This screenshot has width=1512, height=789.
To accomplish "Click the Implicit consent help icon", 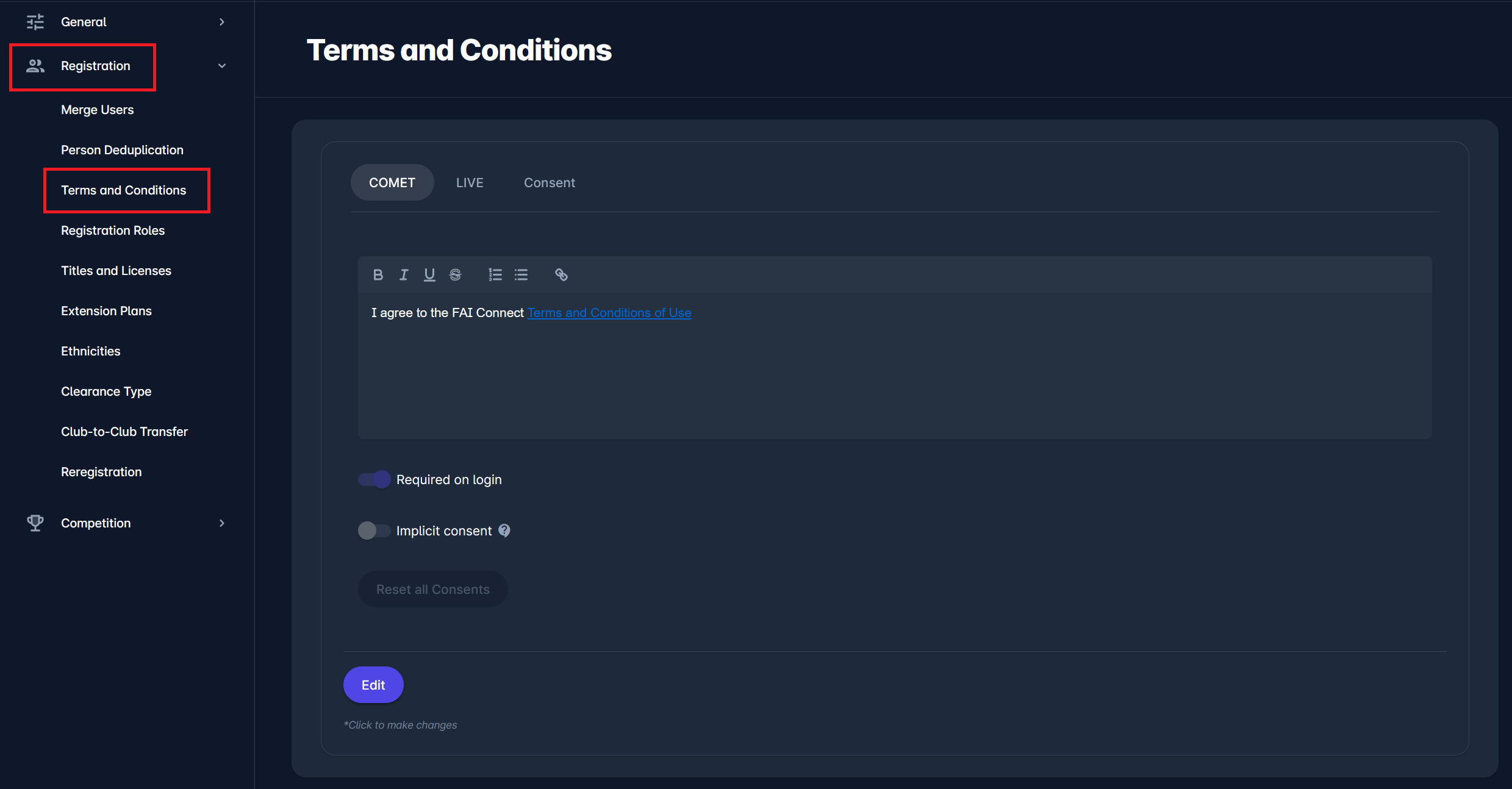I will click(504, 530).
